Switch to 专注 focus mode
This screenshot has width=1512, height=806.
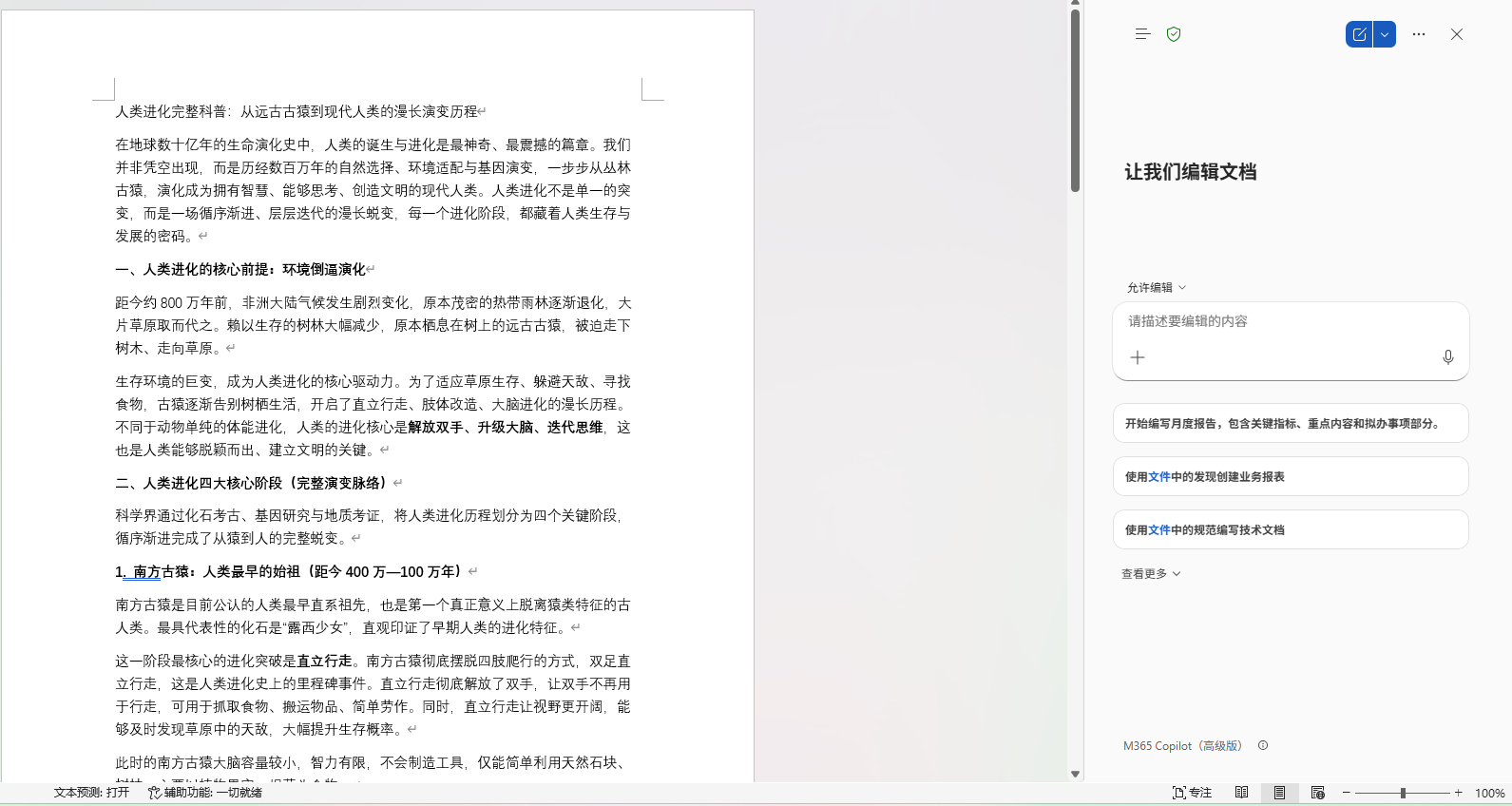coord(1192,793)
